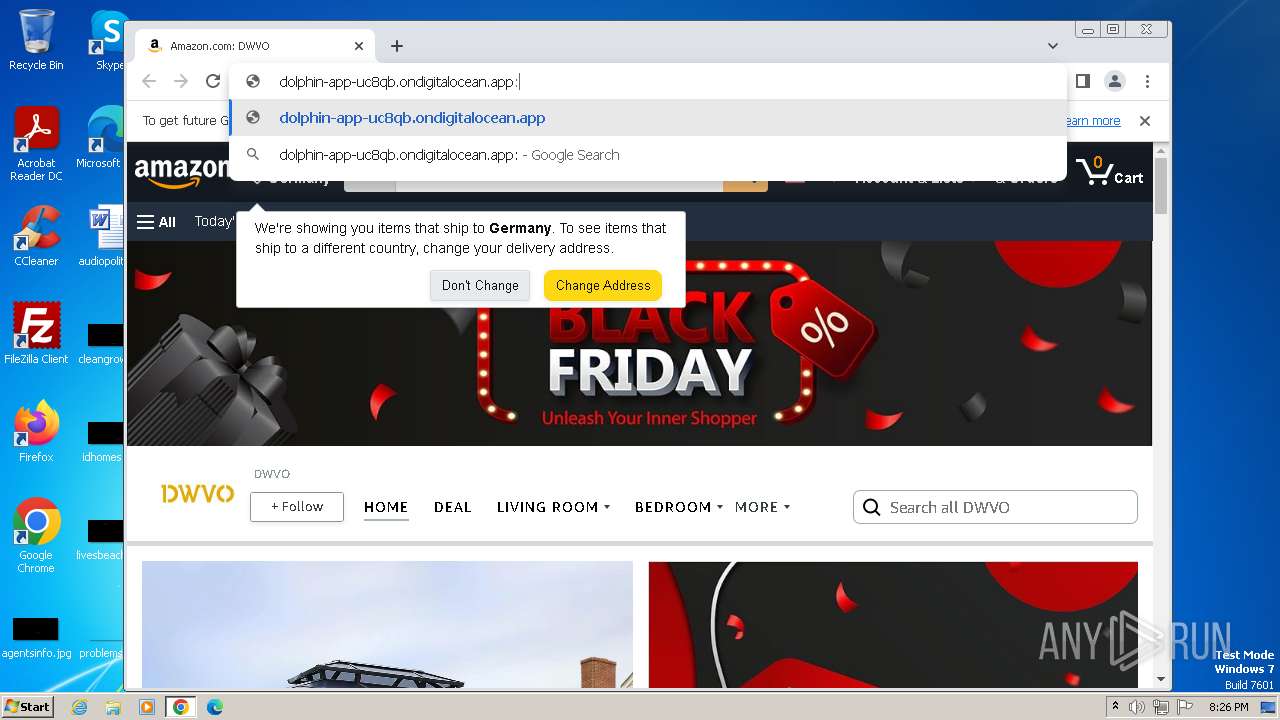Image resolution: width=1280 pixels, height=720 pixels.
Task: Open clock showing 8:26 PM
Action: 1228,707
